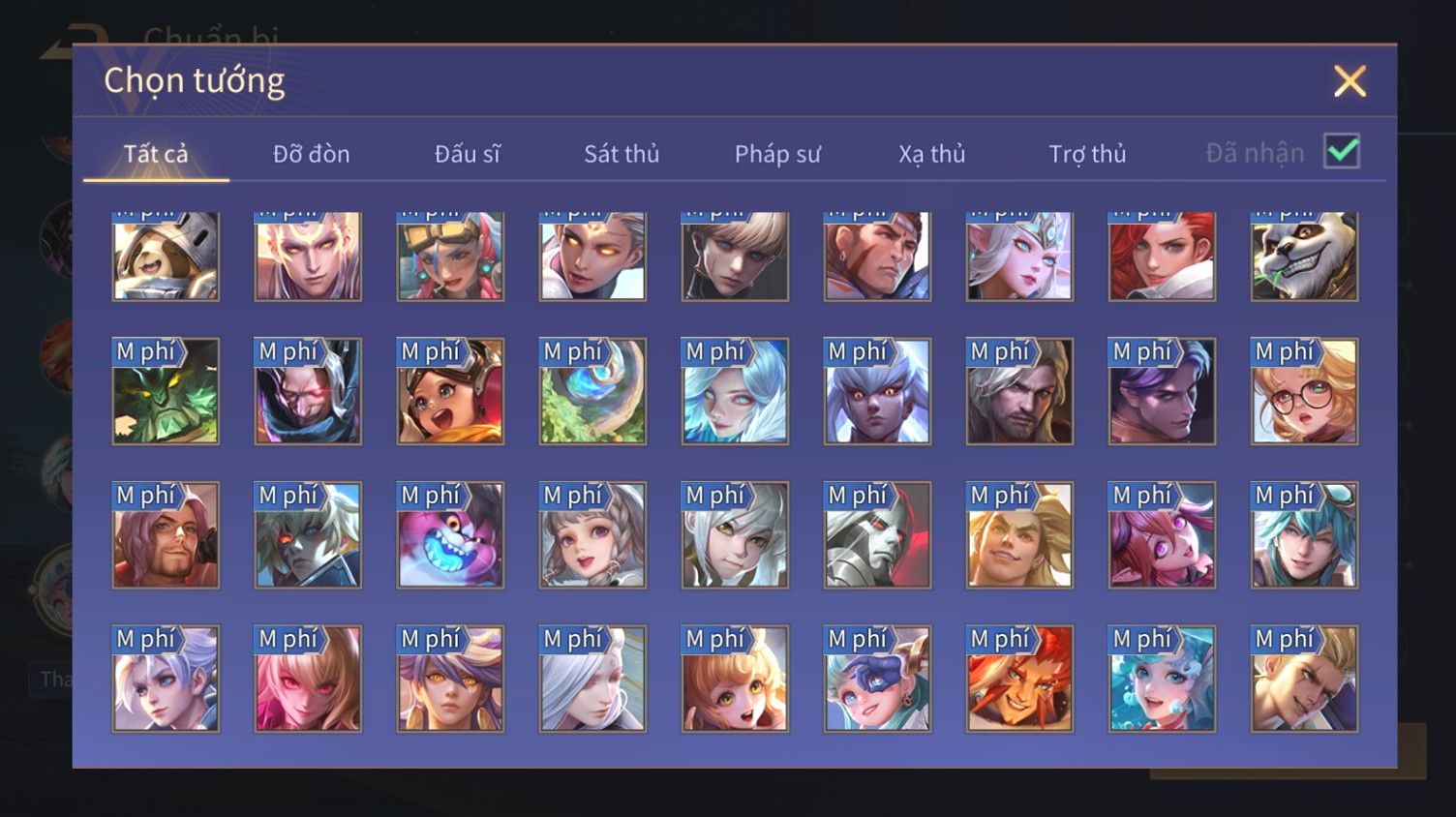Select the panda hero chewing bamboo

pyautogui.click(x=1304, y=257)
